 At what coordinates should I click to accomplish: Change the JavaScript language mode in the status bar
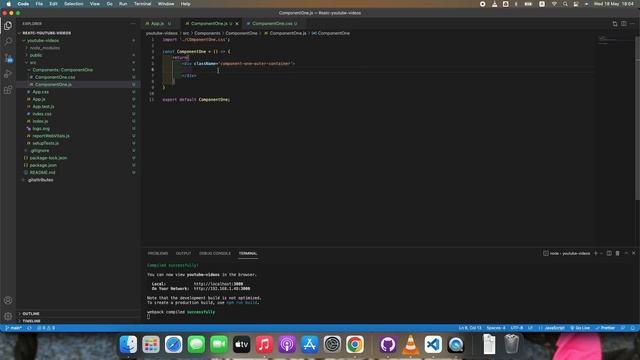pyautogui.click(x=555, y=328)
